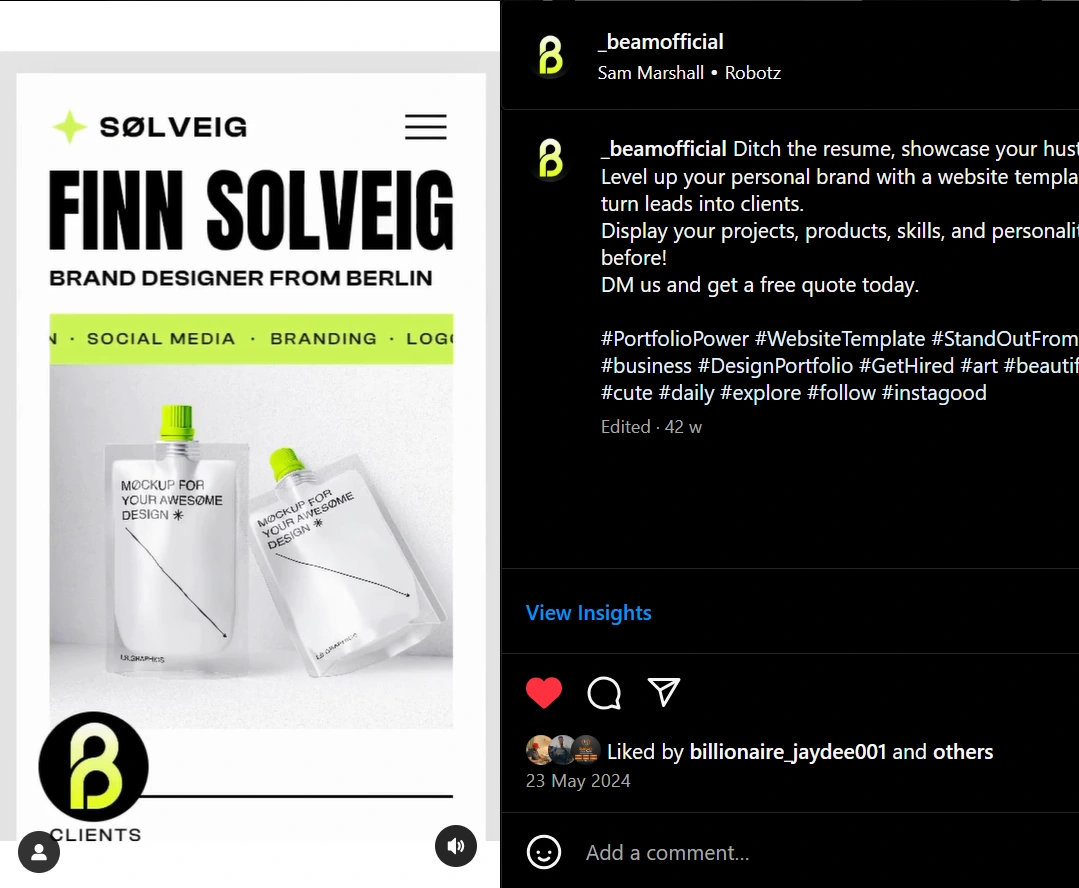The height and width of the screenshot is (888, 1079).
Task: Open the Sam Marshall • Robotz audio link
Action: pyautogui.click(x=689, y=73)
